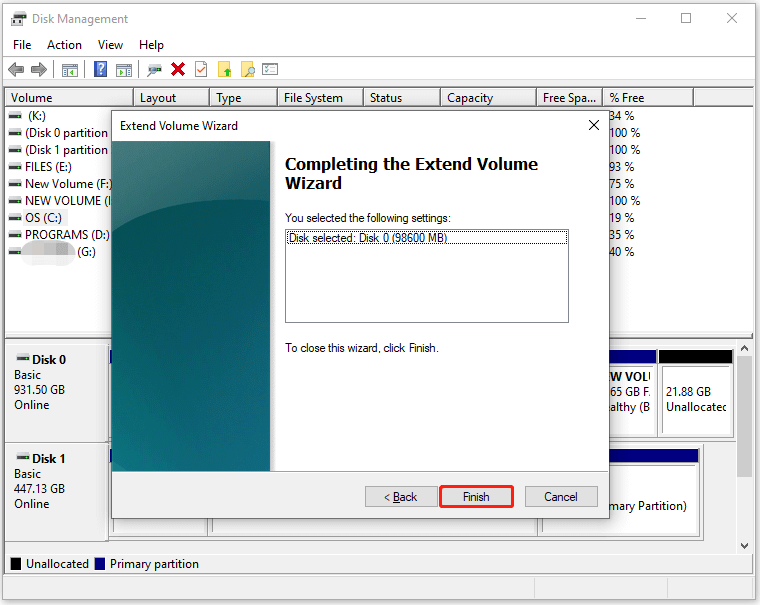Cancel the Extend Volume Wizard
The width and height of the screenshot is (760, 605).
561,497
